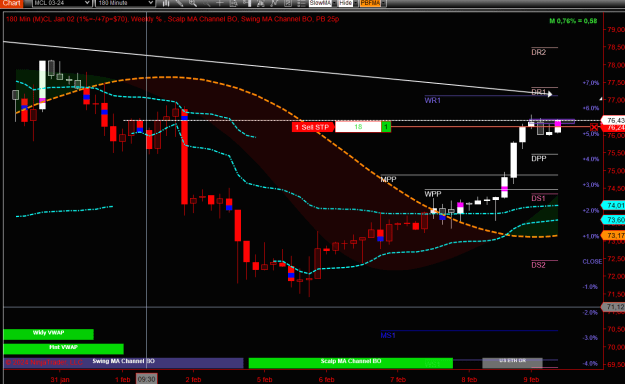Image resolution: width=625 pixels, height=384 pixels.
Task: Click the green M 0,76% = 0,58 readout
Action: 573,21
